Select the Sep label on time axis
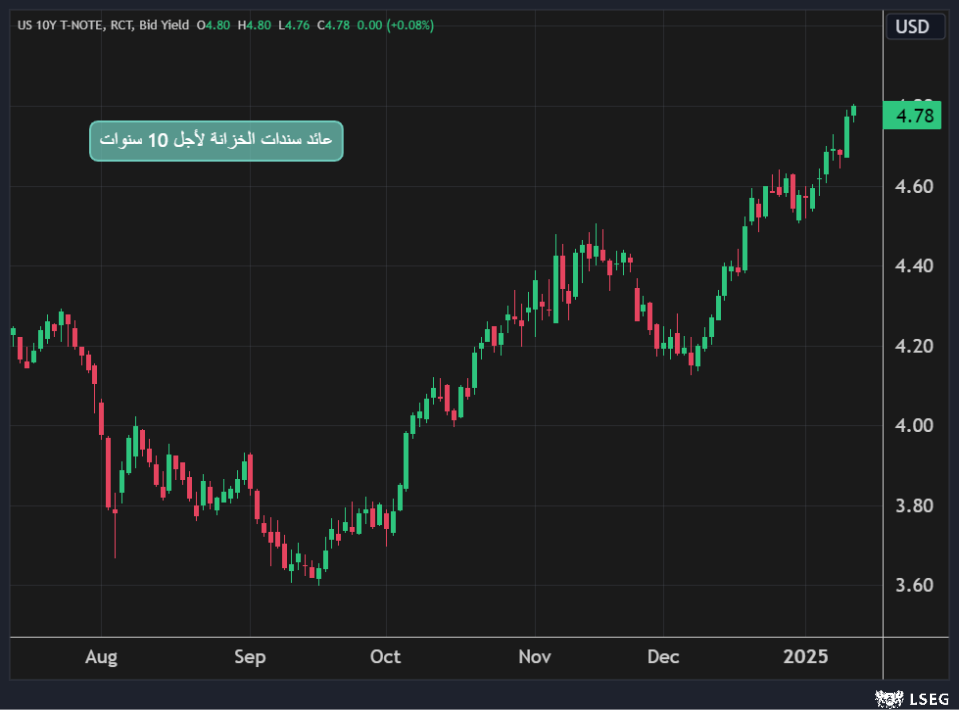The image size is (959, 710). click(x=250, y=657)
